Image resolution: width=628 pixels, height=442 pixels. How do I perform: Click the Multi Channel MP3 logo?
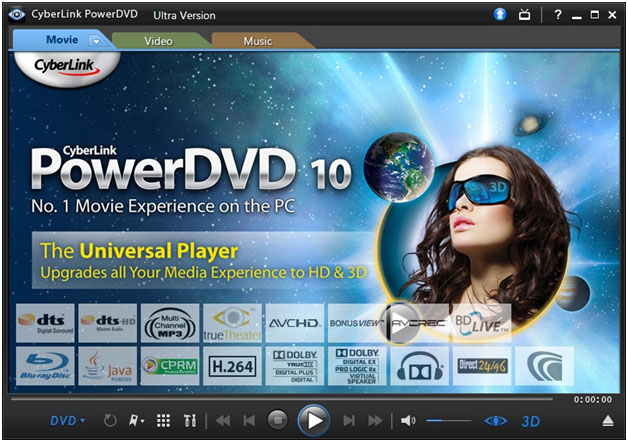[170, 323]
